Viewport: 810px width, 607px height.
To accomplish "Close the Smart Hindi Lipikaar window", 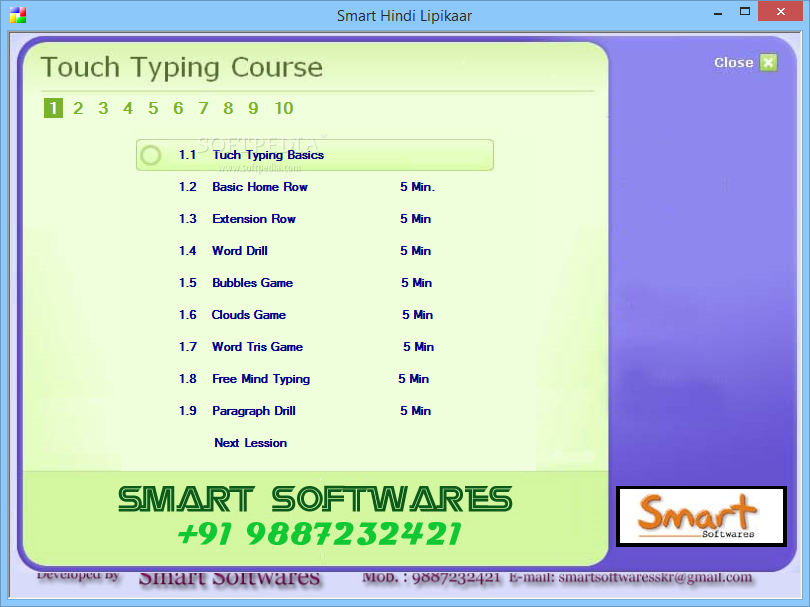I will point(781,11).
